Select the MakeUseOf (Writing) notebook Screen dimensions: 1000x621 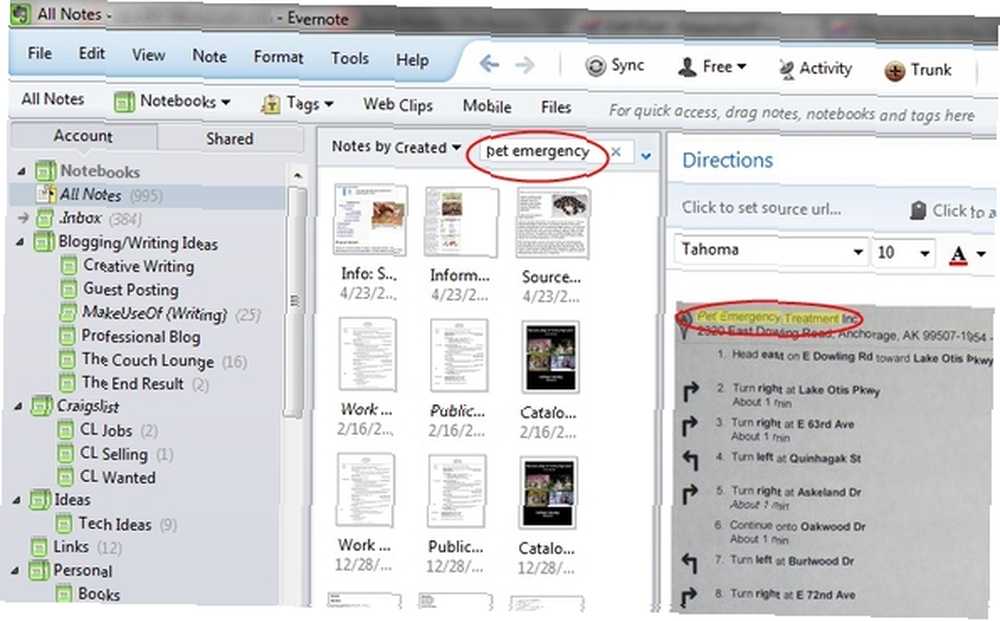154,314
